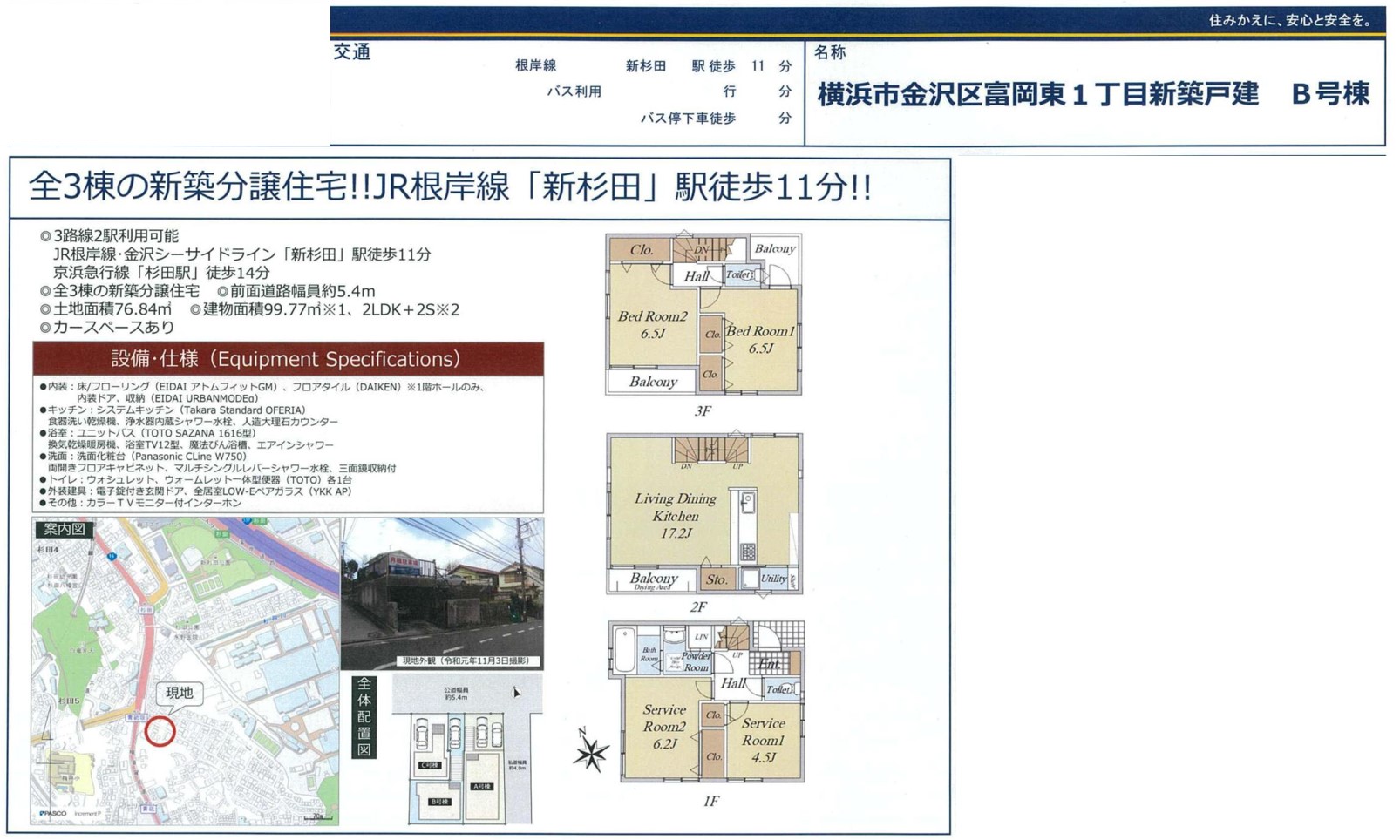Click the 全3棟の新築分譲住宅 headline banner
Viewport: 1400px width, 840px height.
click(x=450, y=187)
